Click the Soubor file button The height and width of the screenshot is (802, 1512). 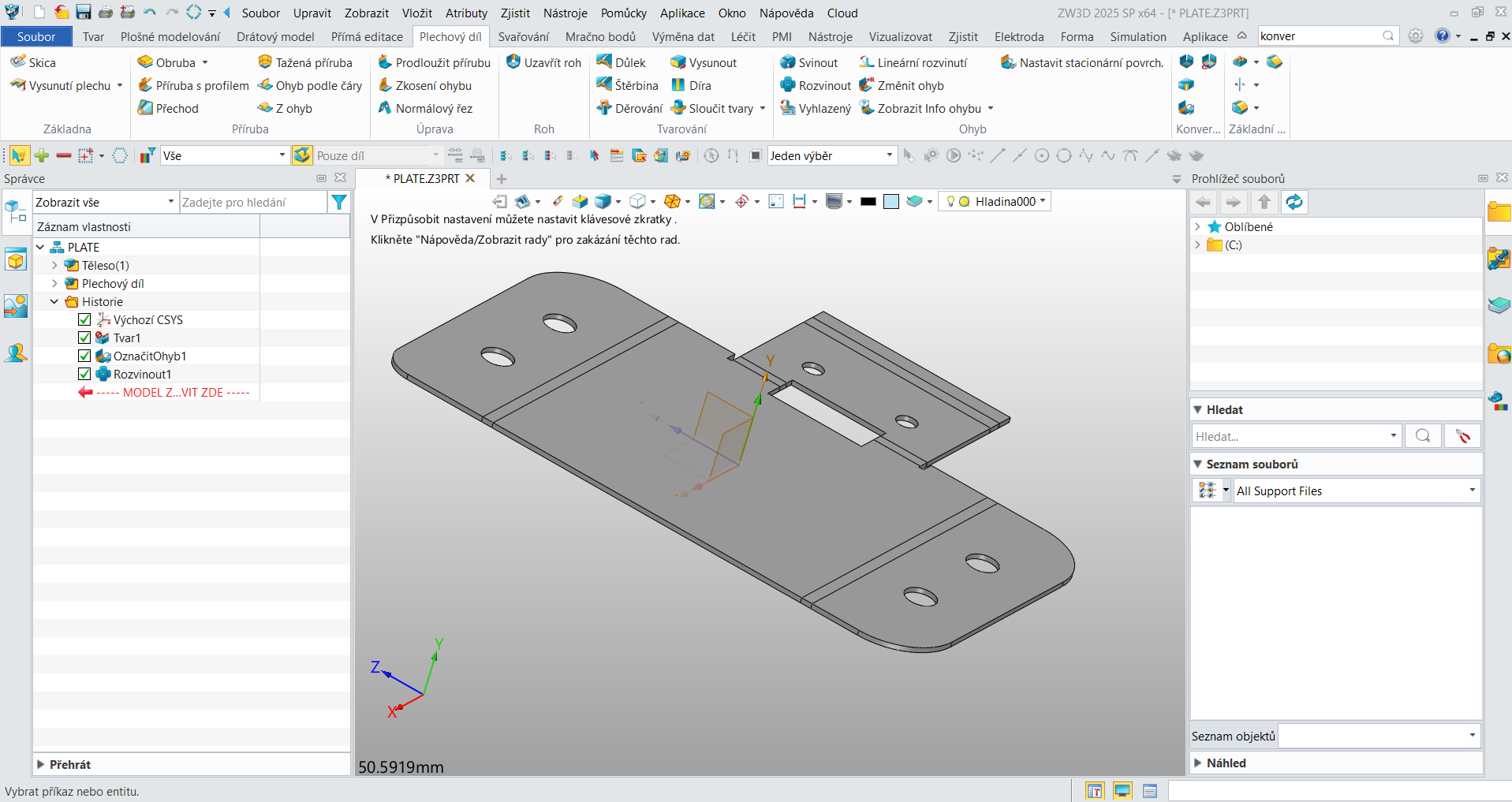[36, 36]
